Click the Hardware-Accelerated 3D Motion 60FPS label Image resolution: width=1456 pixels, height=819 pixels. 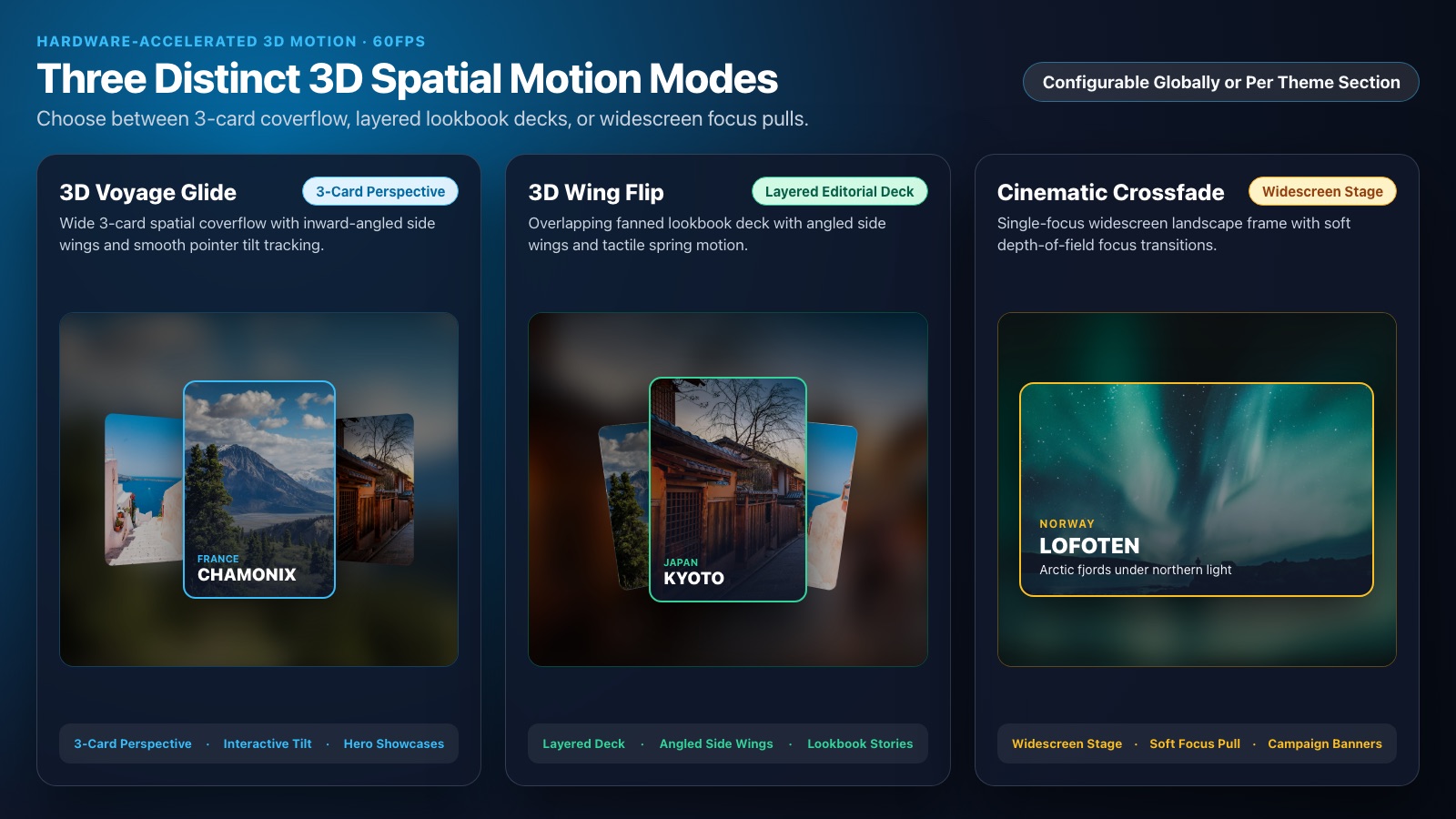[x=231, y=41]
